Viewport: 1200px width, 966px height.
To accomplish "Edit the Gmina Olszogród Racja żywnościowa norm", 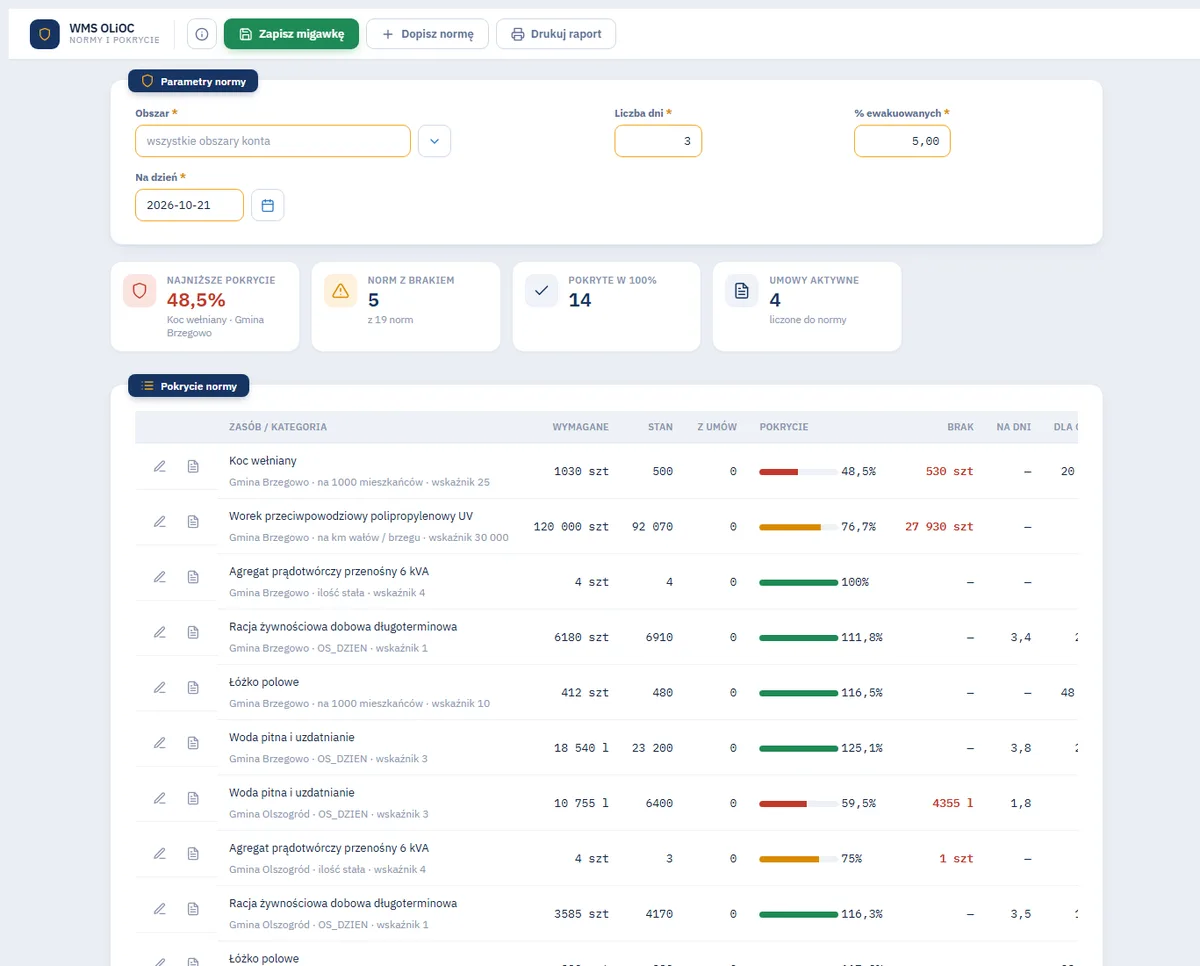I will [x=159, y=908].
